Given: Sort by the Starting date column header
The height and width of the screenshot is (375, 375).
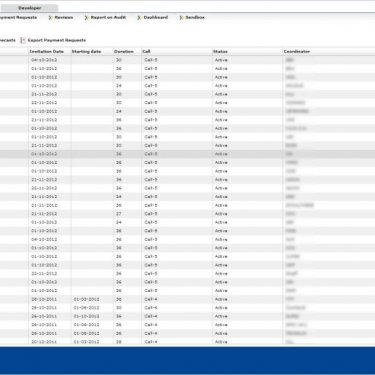Looking at the screenshot, I should tap(86, 52).
